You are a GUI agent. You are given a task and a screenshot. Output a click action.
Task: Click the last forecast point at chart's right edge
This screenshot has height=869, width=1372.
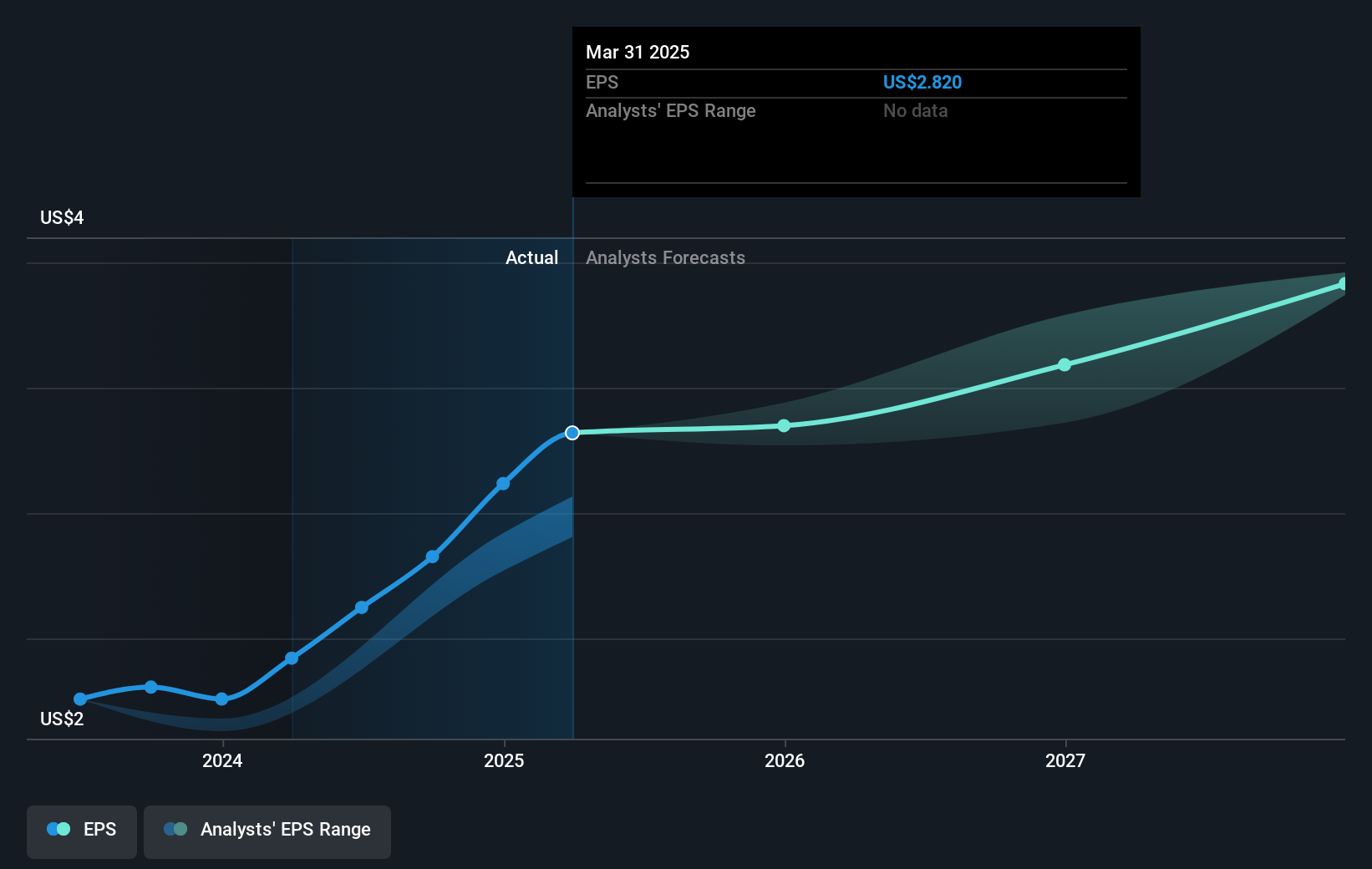click(x=1344, y=284)
